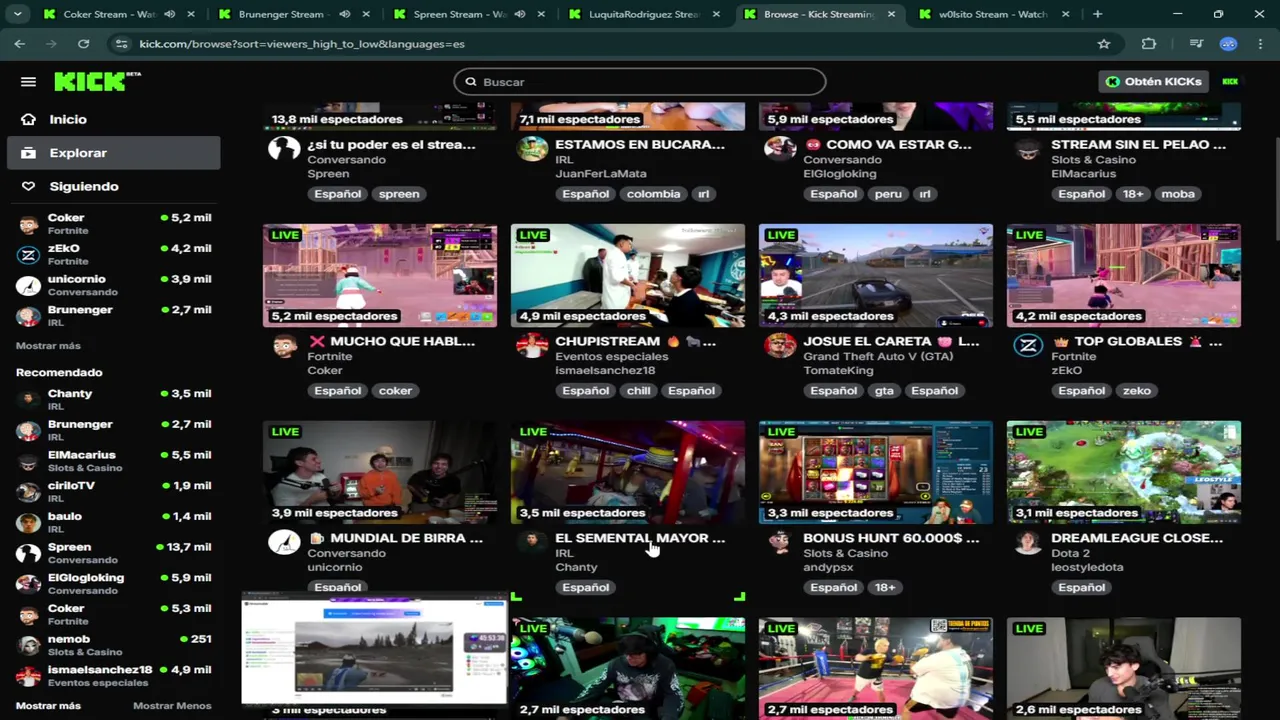The image size is (1280, 720).
Task: Switch to the w0lsito Stream tab
Action: pyautogui.click(x=994, y=14)
